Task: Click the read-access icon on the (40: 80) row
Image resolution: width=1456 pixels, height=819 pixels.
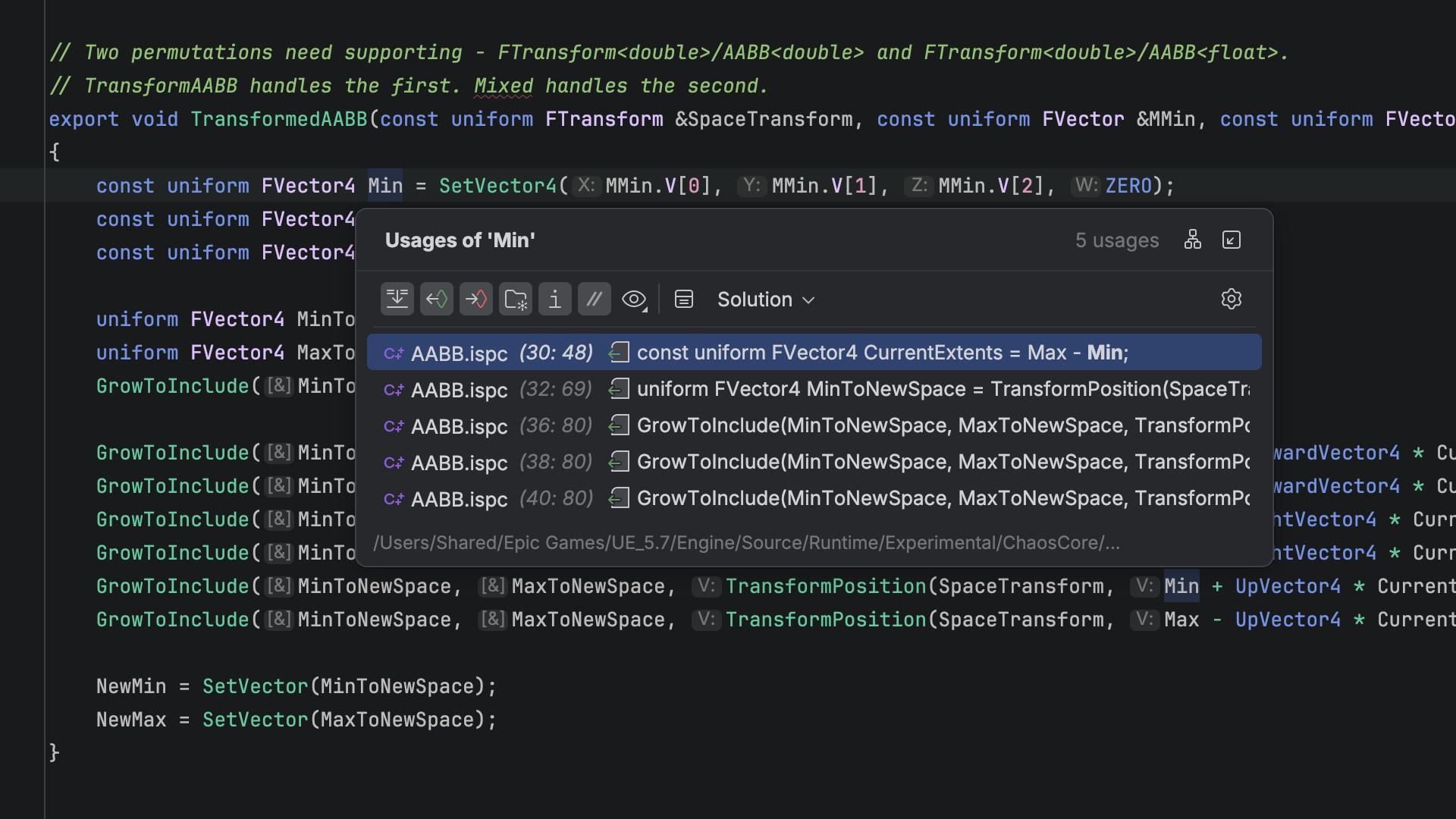Action: 619,498
